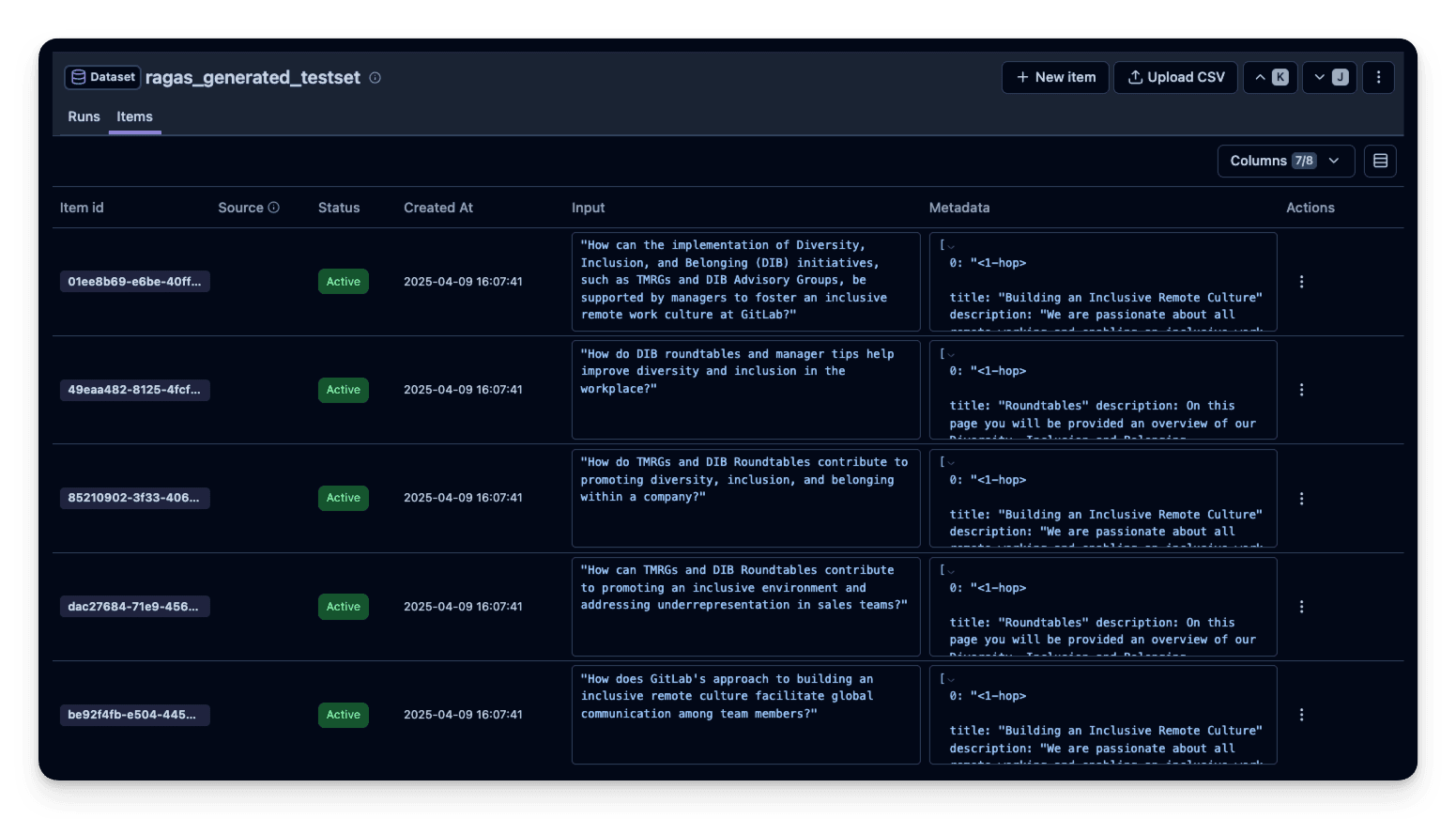Image resolution: width=1456 pixels, height=819 pixels.
Task: Open actions menu for item be92f4fb
Action: [1301, 715]
